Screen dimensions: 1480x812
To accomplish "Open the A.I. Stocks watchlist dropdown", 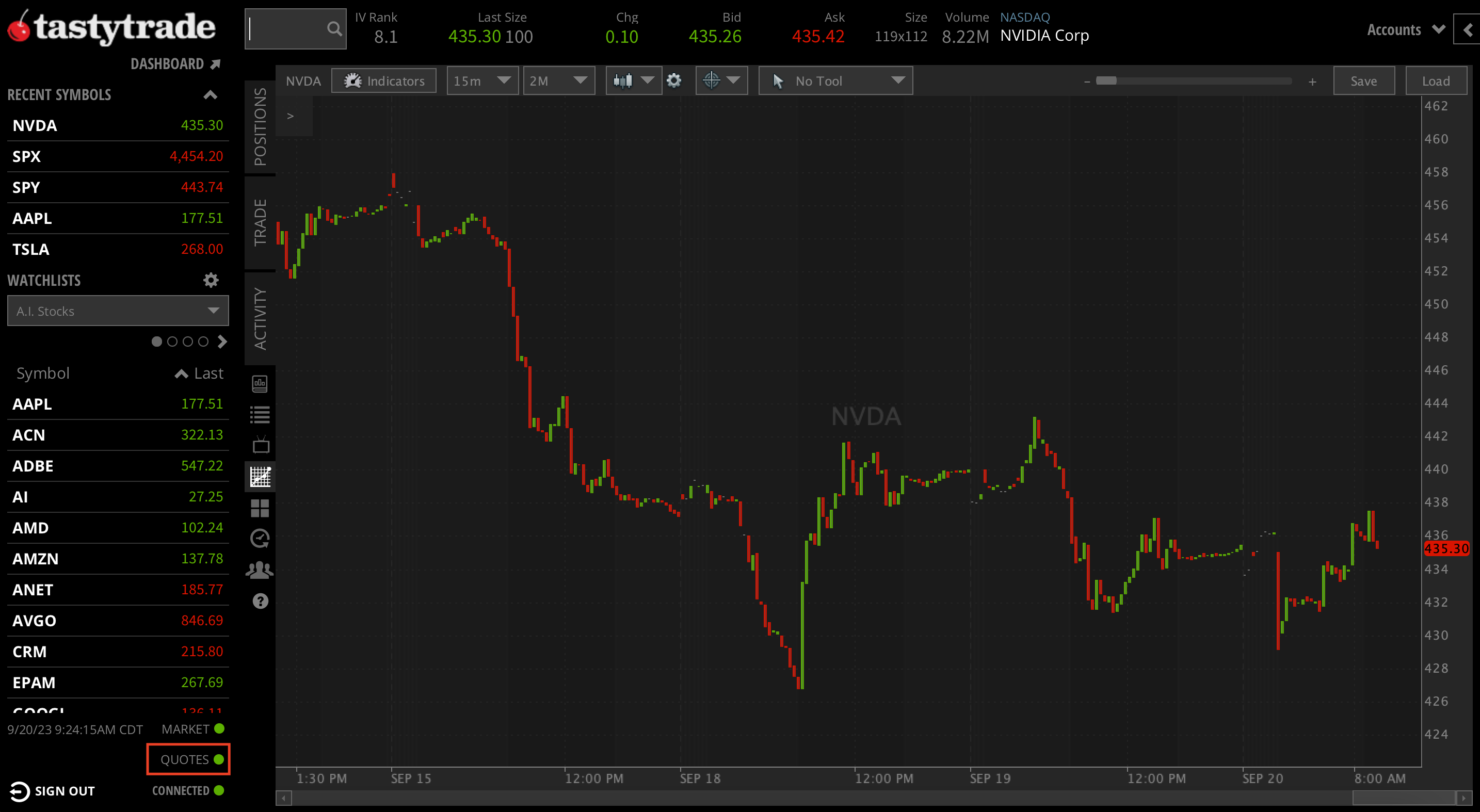I will 118,311.
